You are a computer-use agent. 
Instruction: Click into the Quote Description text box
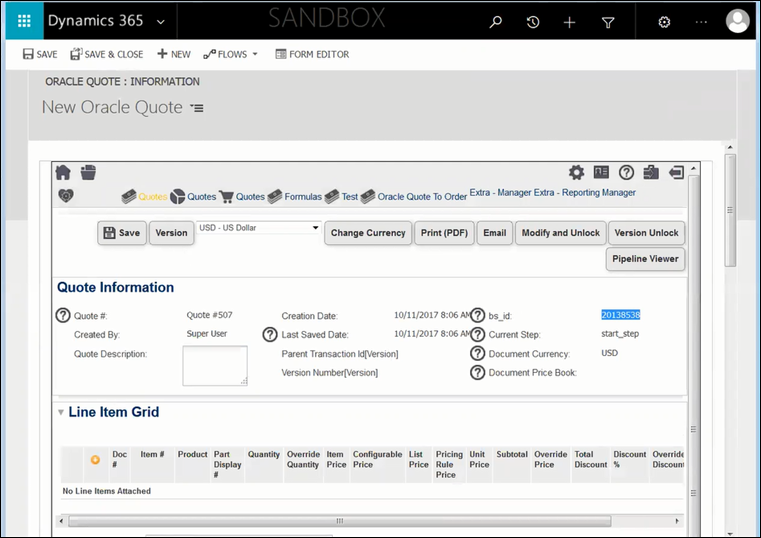(x=215, y=366)
